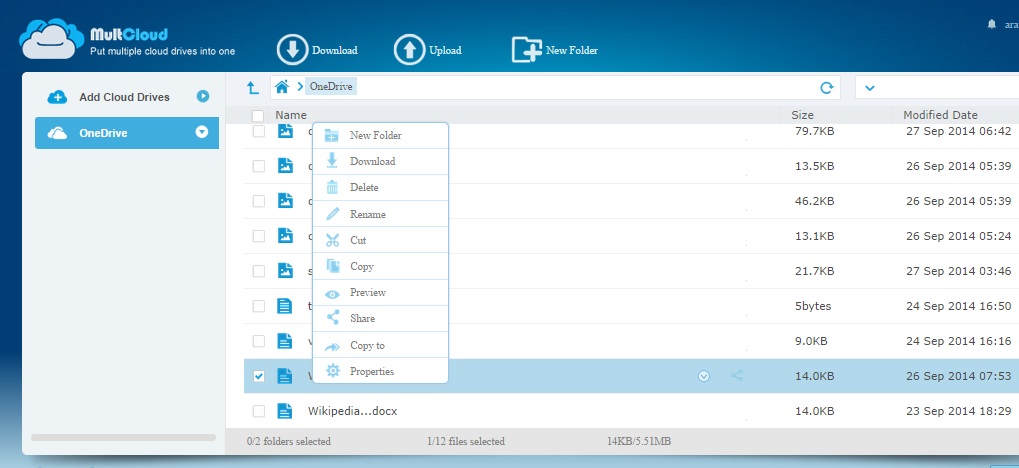The width and height of the screenshot is (1019, 468).
Task: Click the share icon on the selected row
Action: (737, 376)
